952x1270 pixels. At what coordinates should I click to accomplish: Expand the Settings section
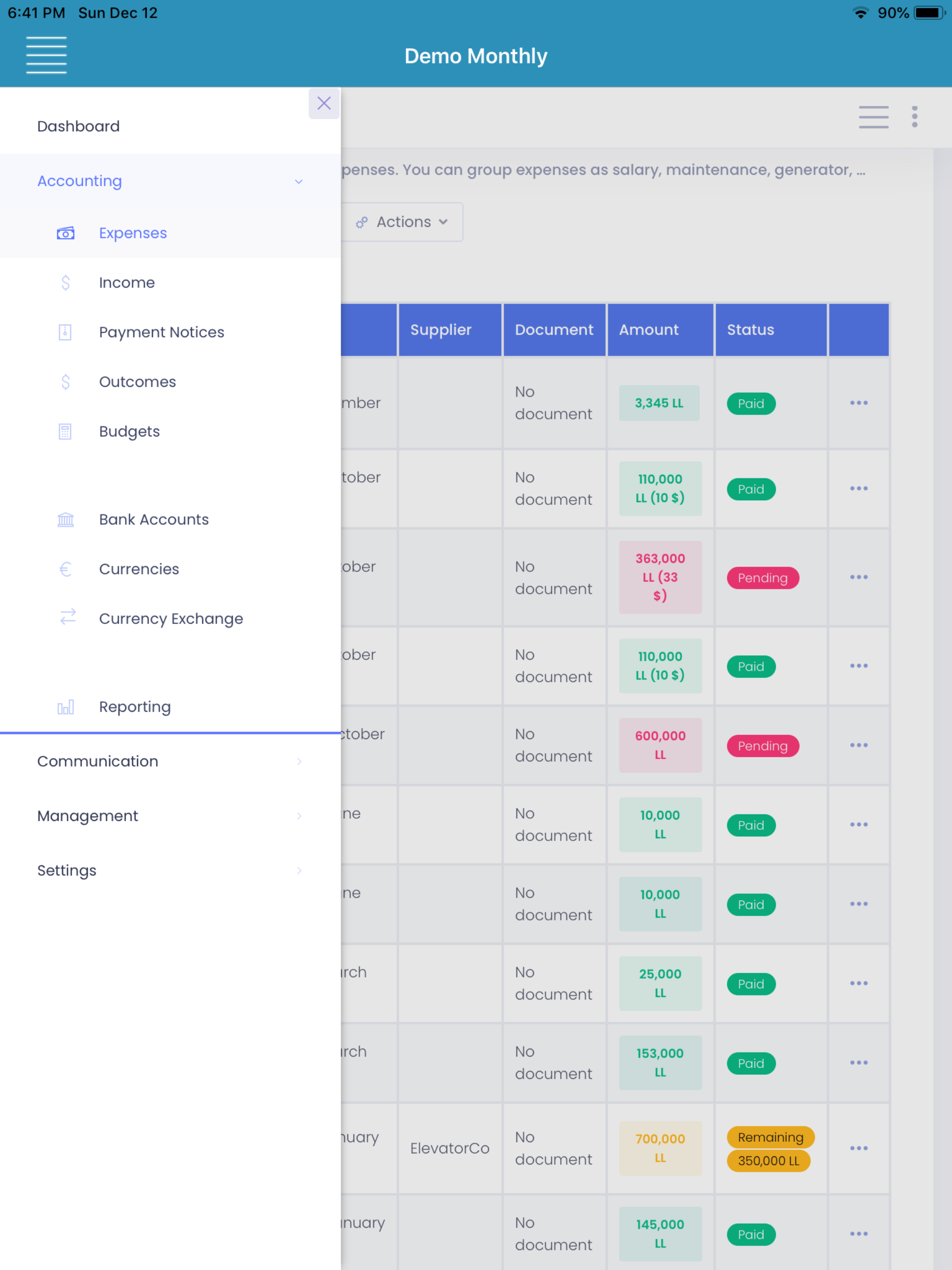[170, 870]
